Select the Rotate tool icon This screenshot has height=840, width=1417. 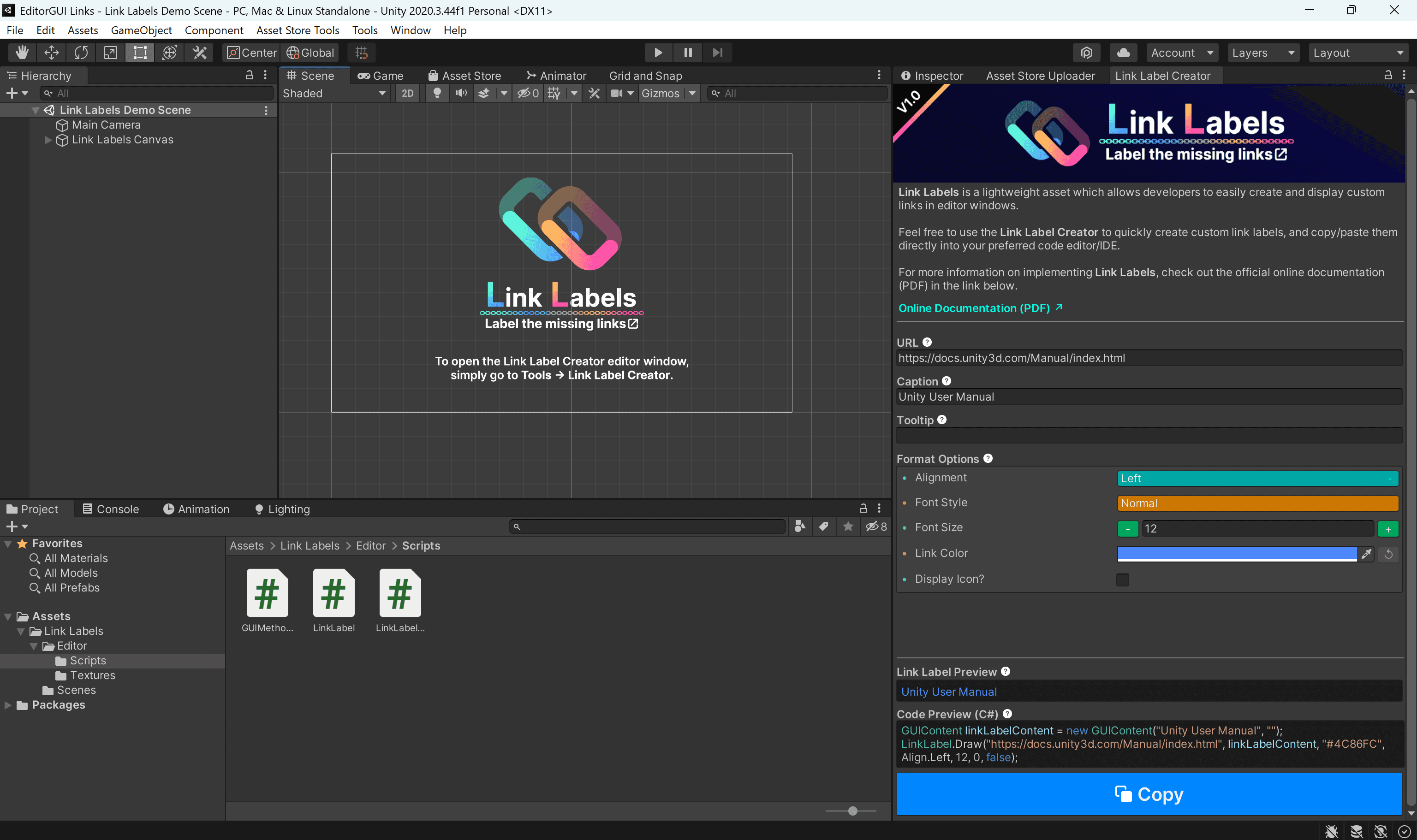point(81,53)
